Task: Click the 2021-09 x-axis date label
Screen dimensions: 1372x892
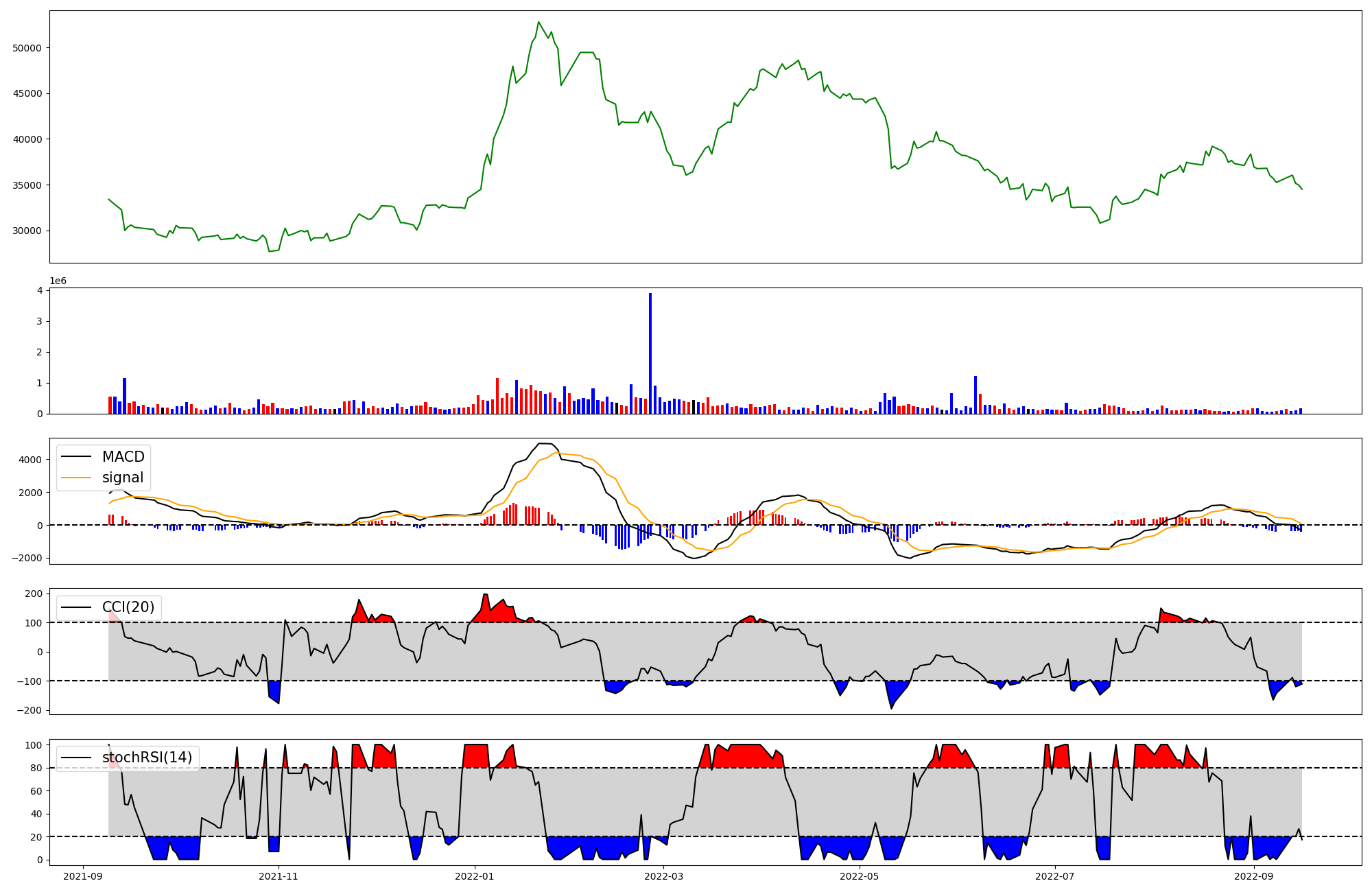Action: point(83,876)
